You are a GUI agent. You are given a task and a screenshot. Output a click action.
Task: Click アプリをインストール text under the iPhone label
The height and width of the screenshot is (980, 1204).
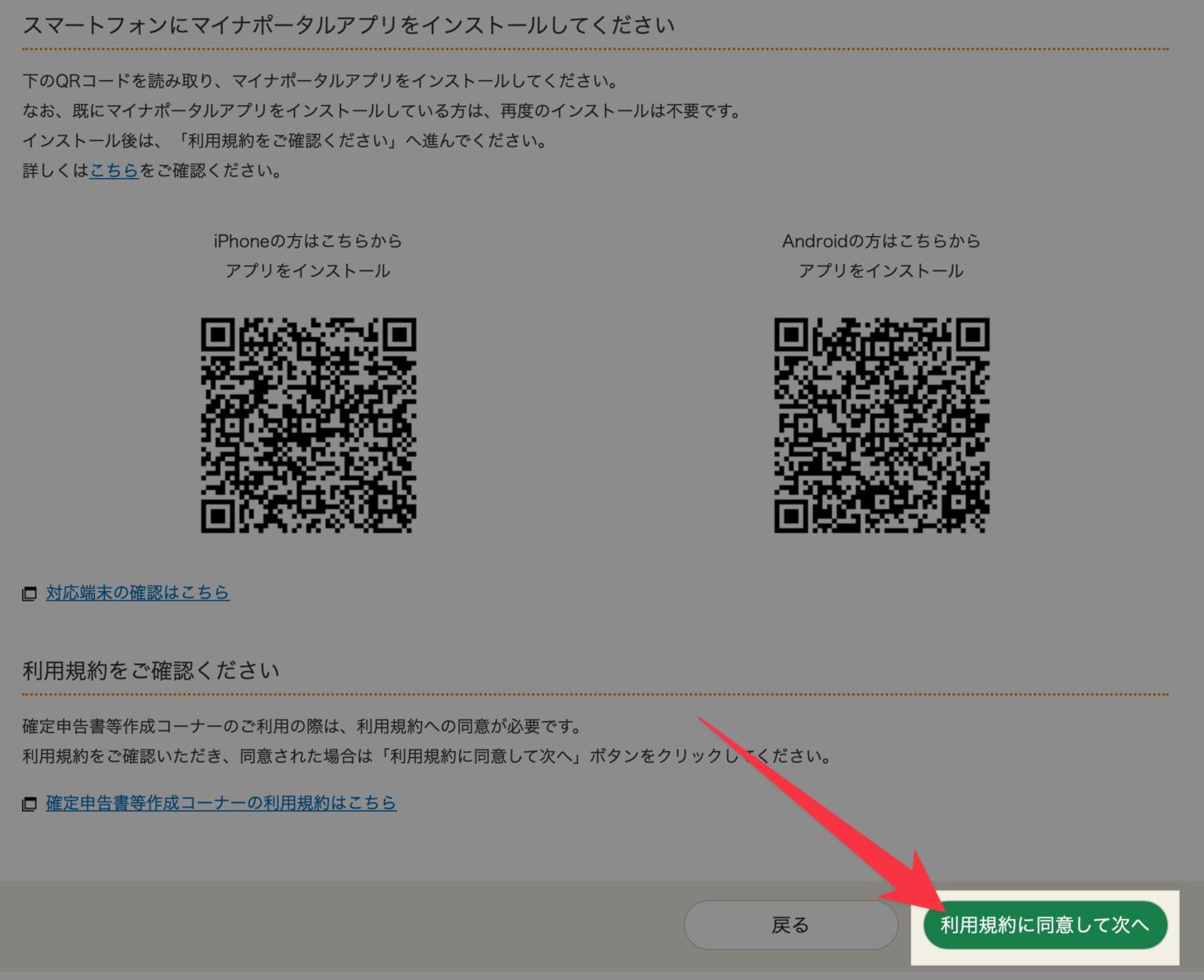307,270
